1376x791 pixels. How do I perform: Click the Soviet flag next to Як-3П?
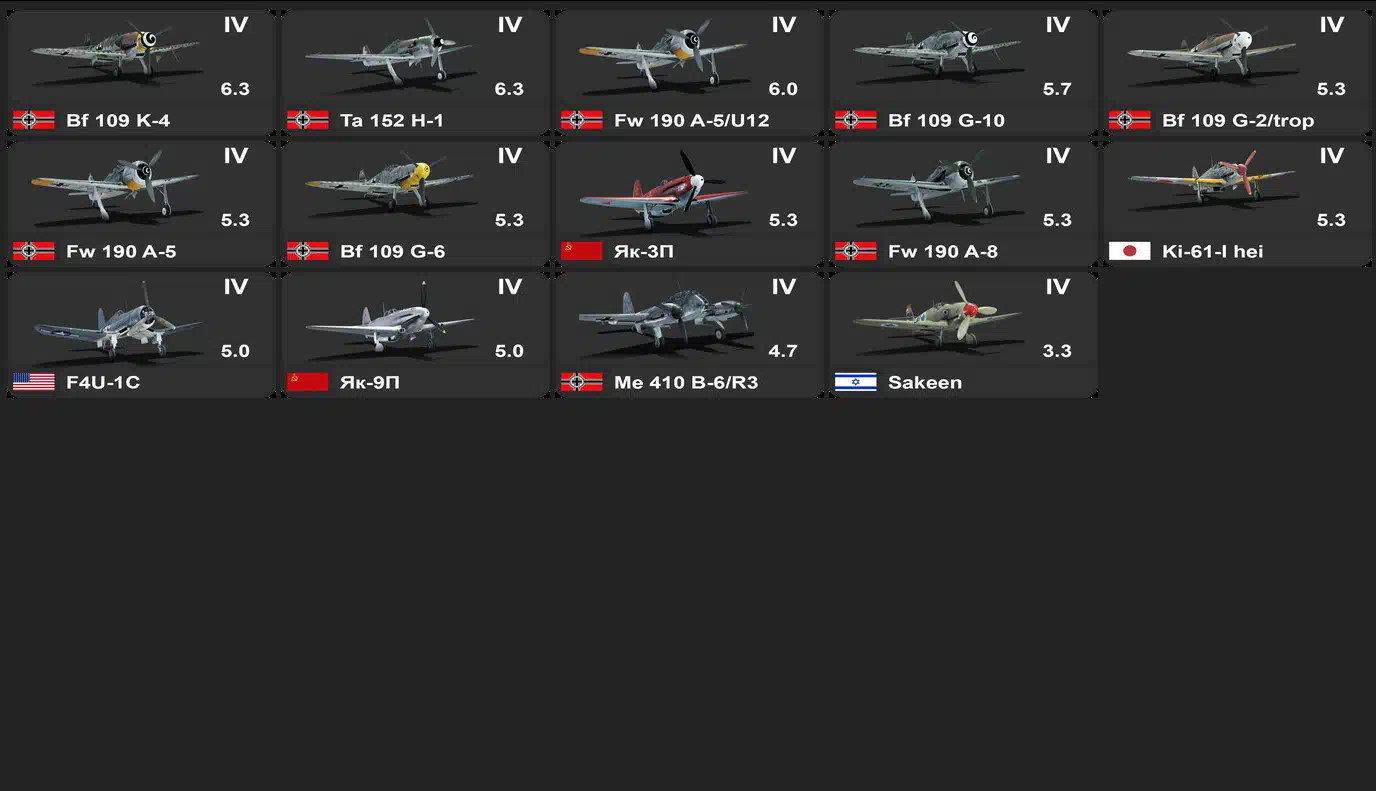pyautogui.click(x=581, y=251)
